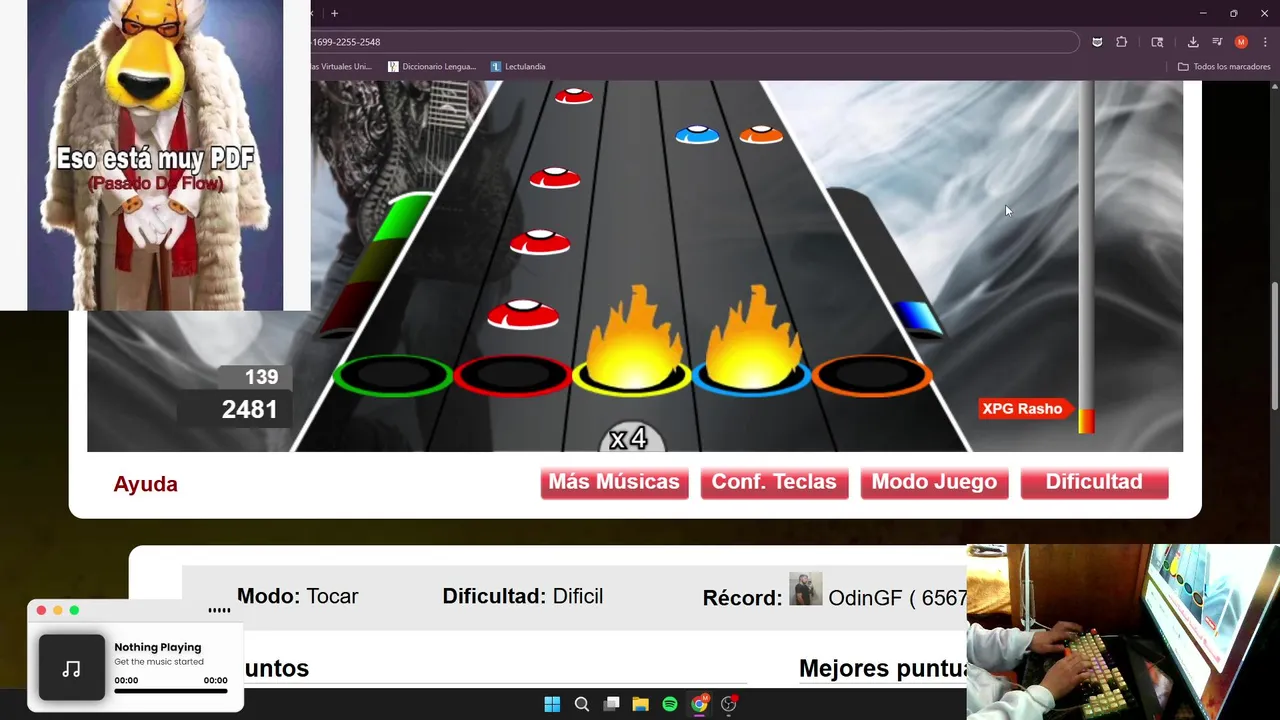Image resolution: width=1280 pixels, height=720 pixels.
Task: Change the Dificultad setting
Action: [x=1094, y=482]
